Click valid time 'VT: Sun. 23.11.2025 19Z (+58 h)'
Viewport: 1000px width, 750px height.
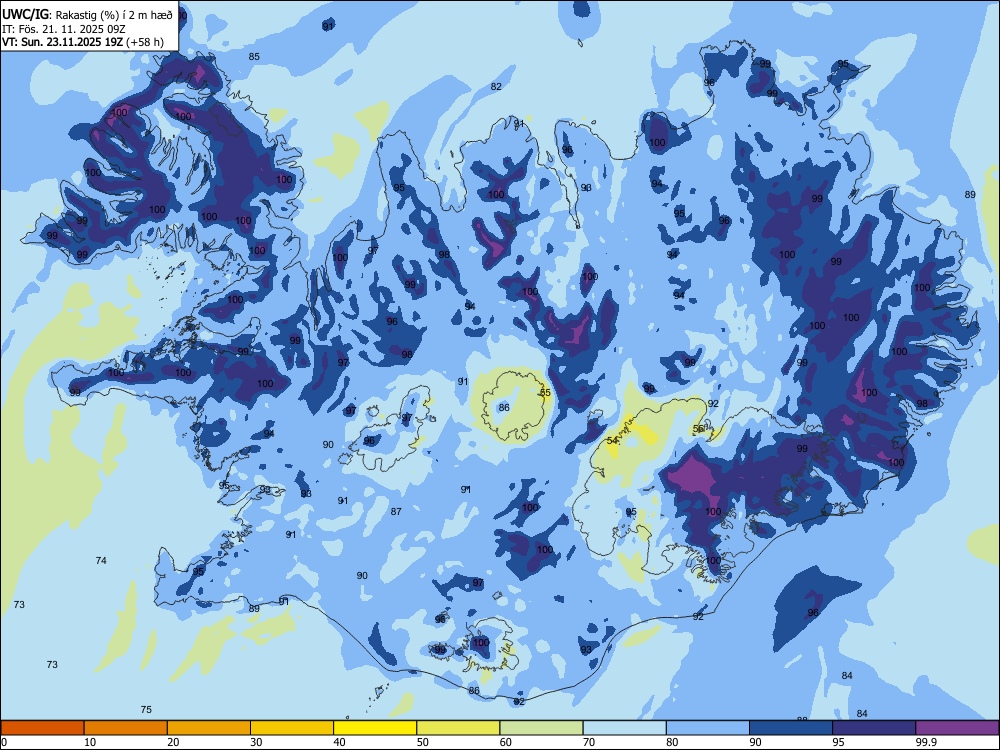click(83, 42)
